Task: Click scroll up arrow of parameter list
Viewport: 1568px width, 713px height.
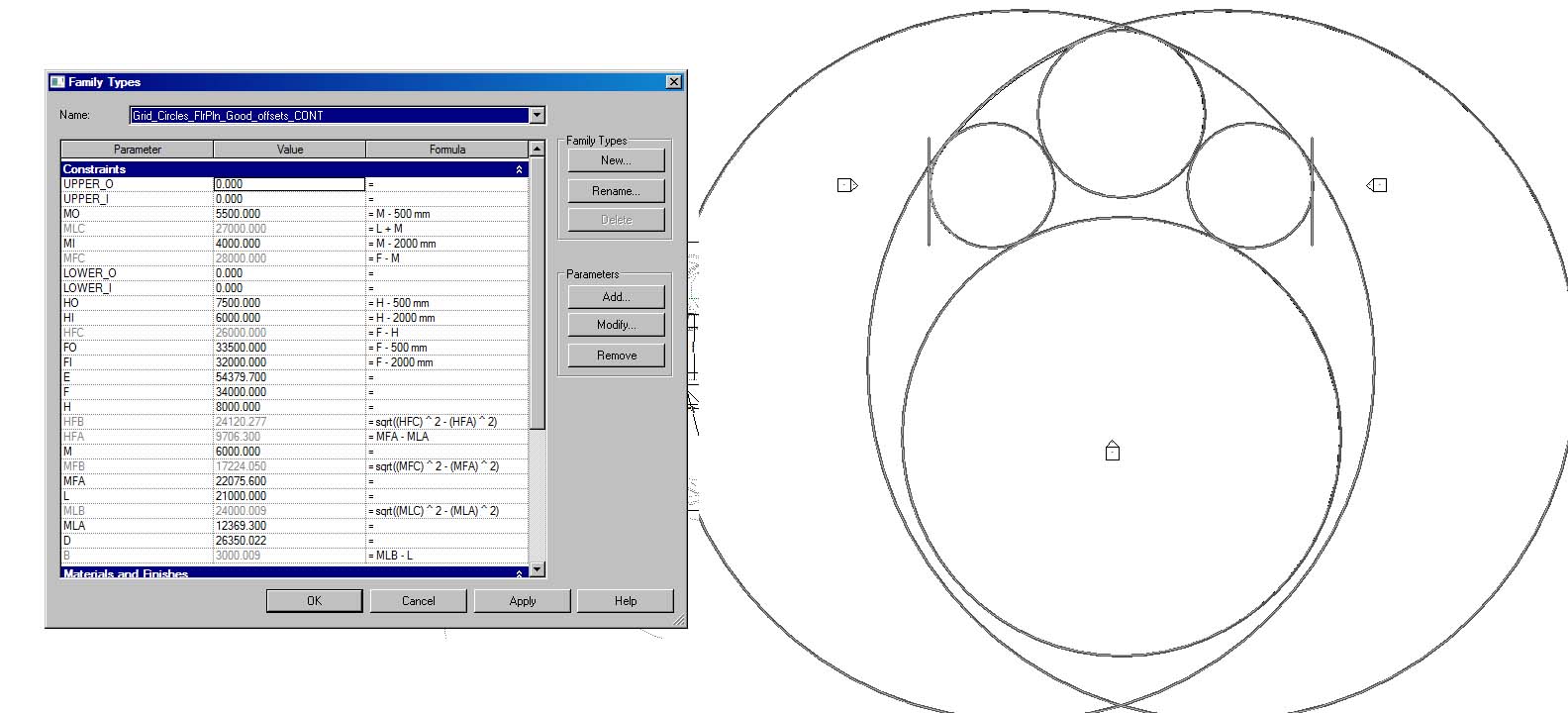Action: click(x=537, y=149)
